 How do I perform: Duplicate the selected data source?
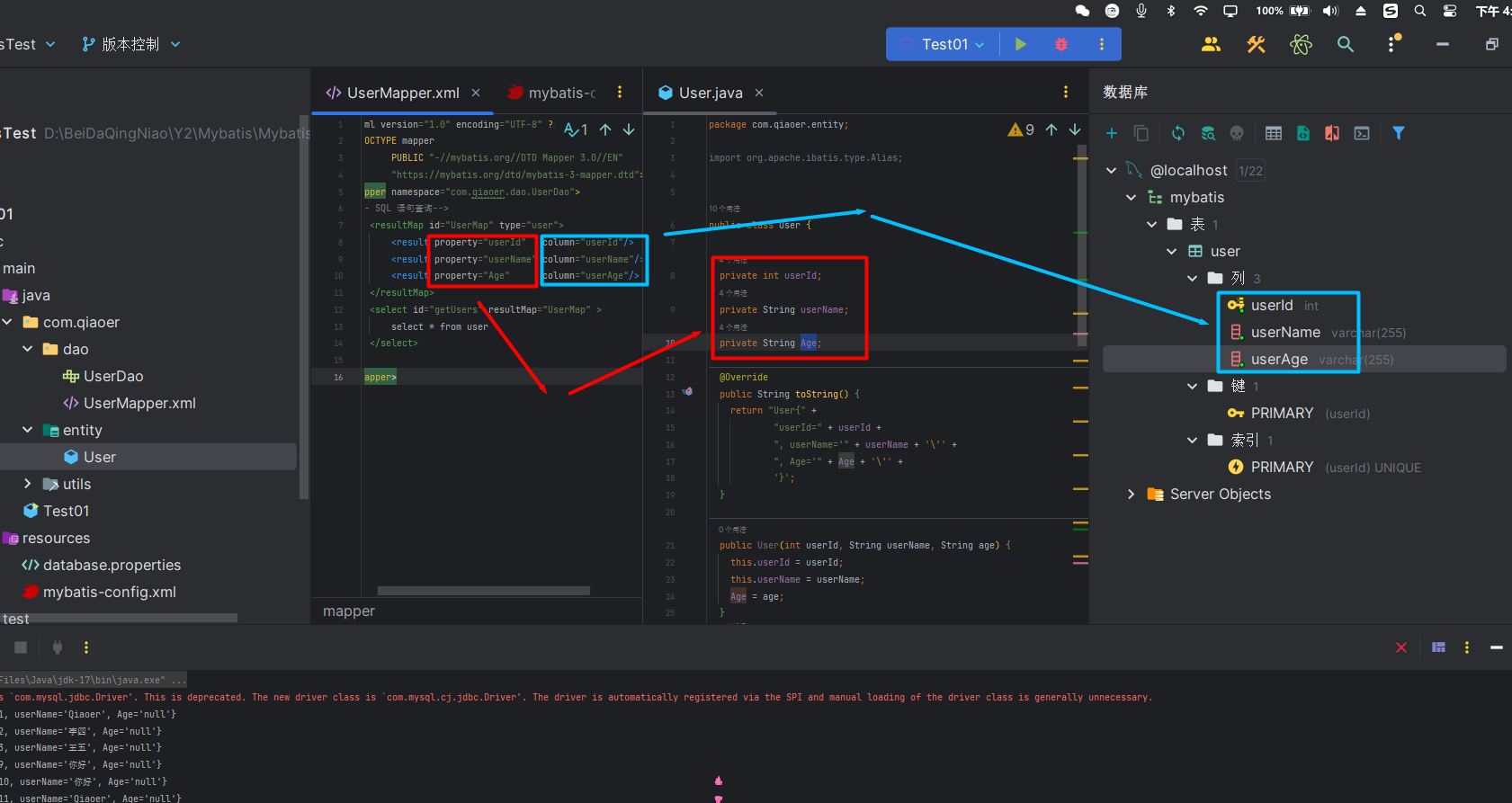1141,133
